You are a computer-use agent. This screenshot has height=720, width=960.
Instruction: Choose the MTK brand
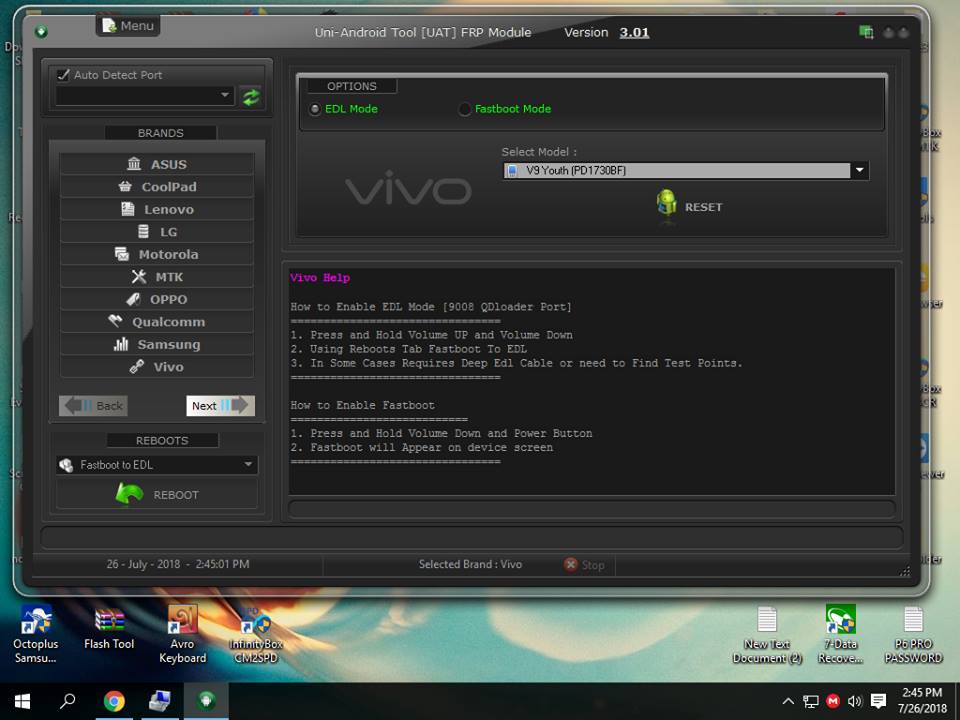coord(157,277)
